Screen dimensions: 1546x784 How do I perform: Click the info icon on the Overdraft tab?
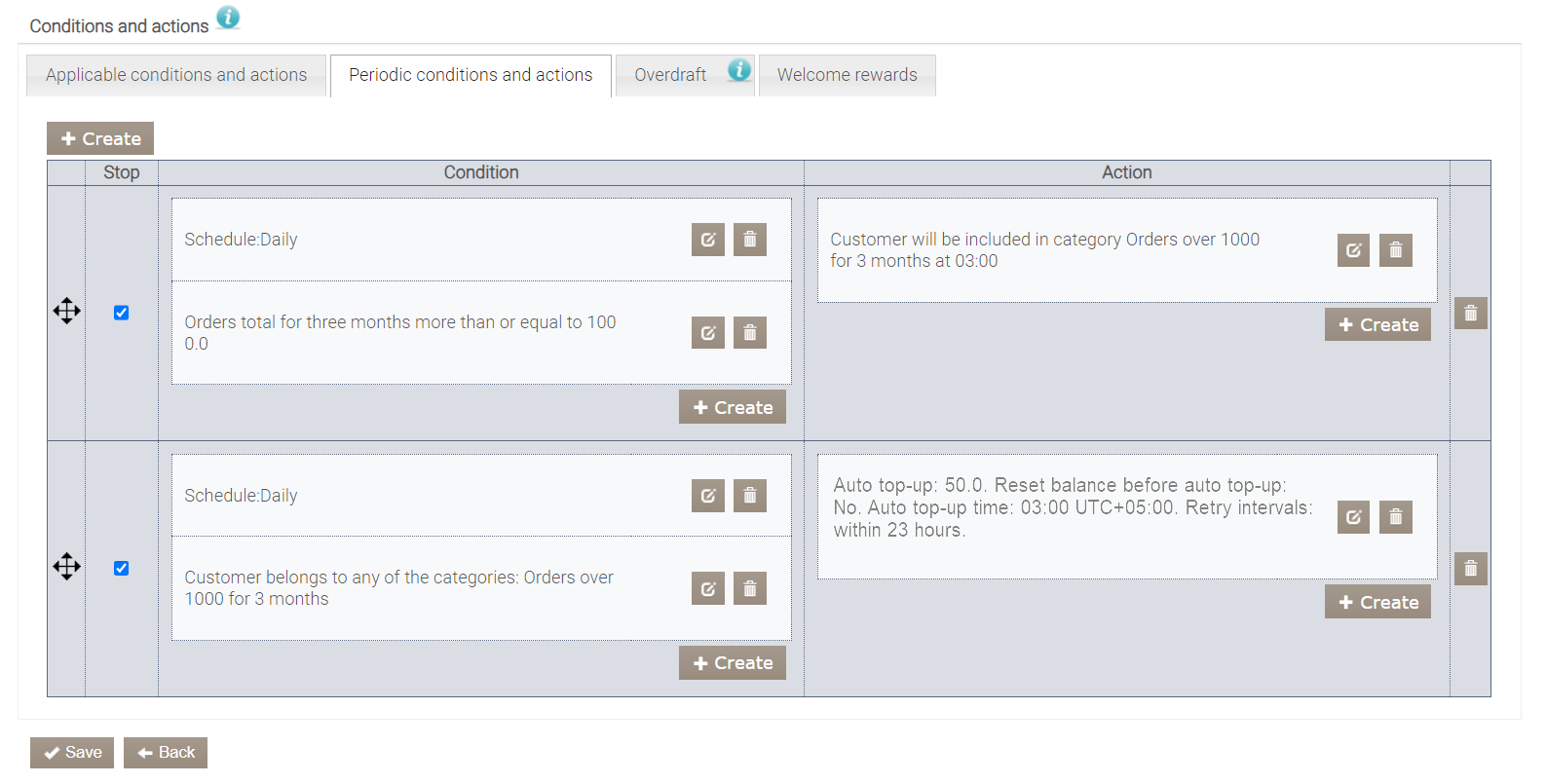[739, 70]
